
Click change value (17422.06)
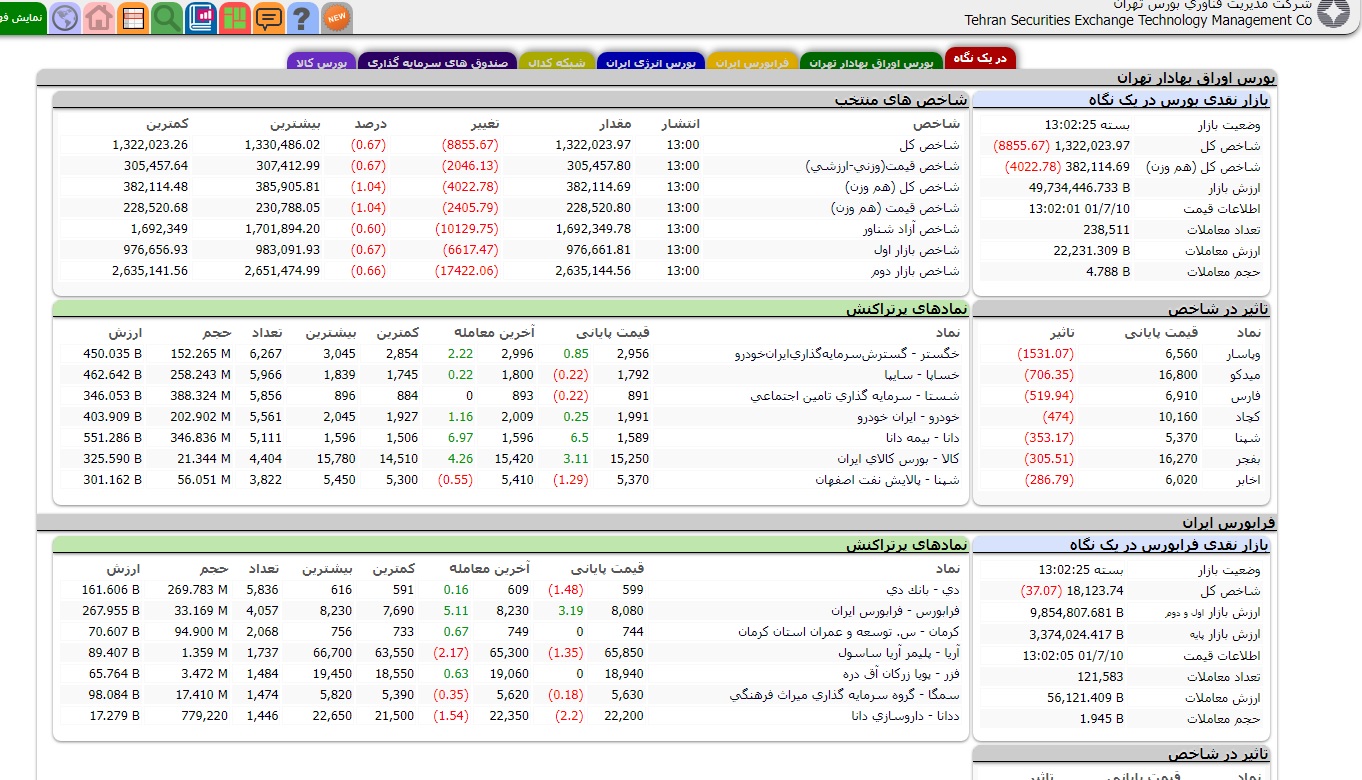466,271
